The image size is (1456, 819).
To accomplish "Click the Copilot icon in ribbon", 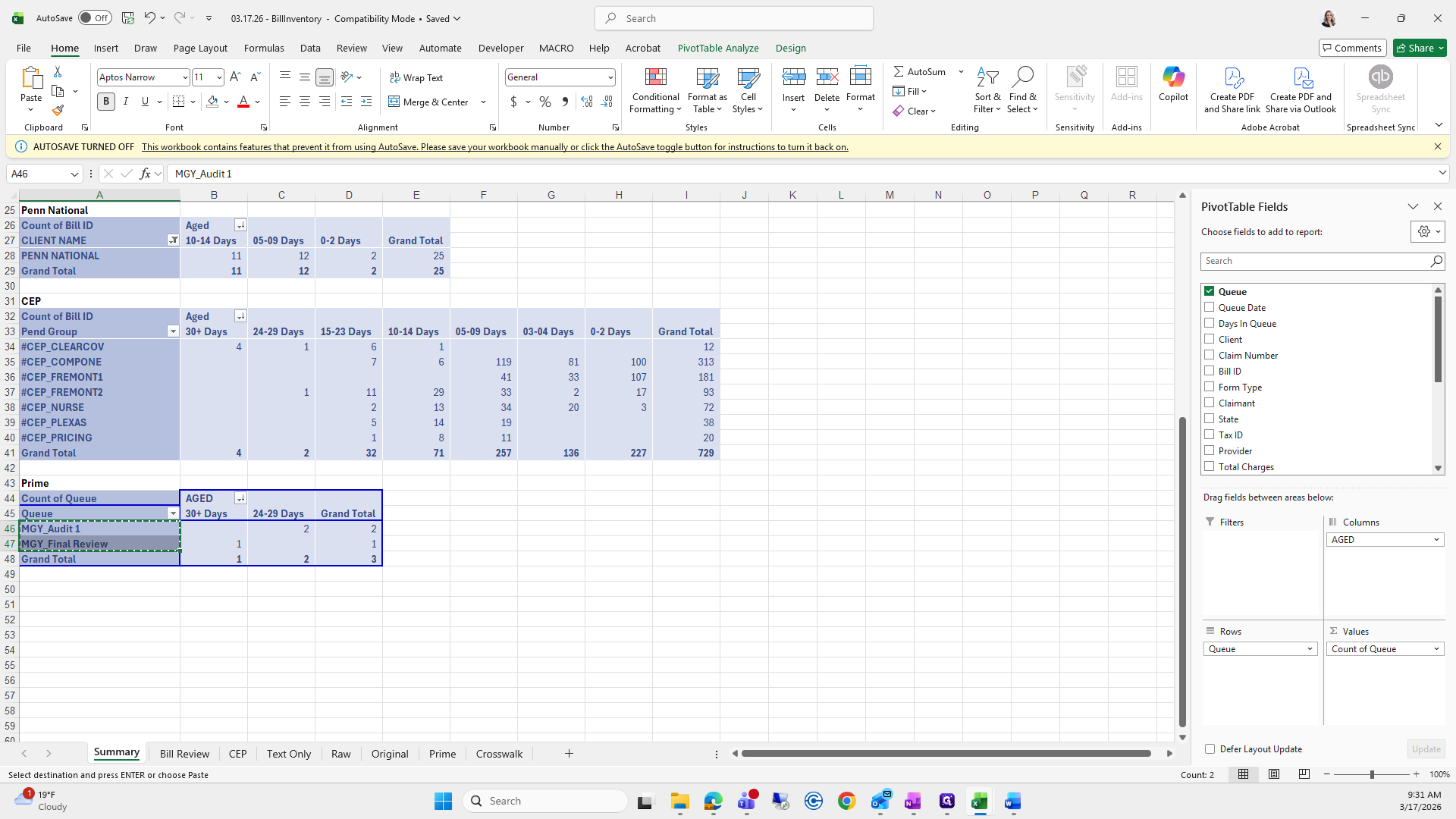I will pyautogui.click(x=1172, y=77).
